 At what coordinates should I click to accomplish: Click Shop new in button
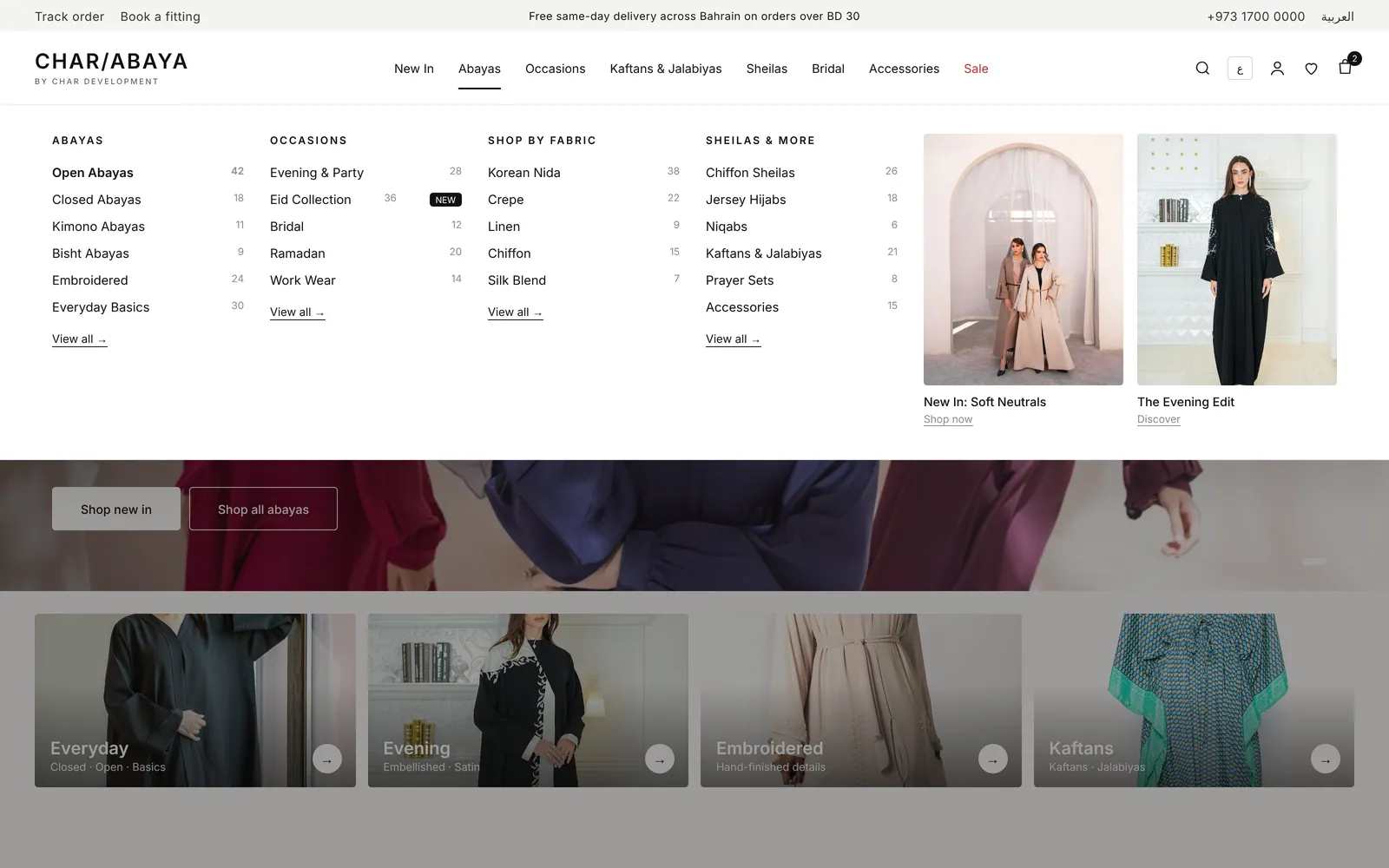pyautogui.click(x=116, y=509)
